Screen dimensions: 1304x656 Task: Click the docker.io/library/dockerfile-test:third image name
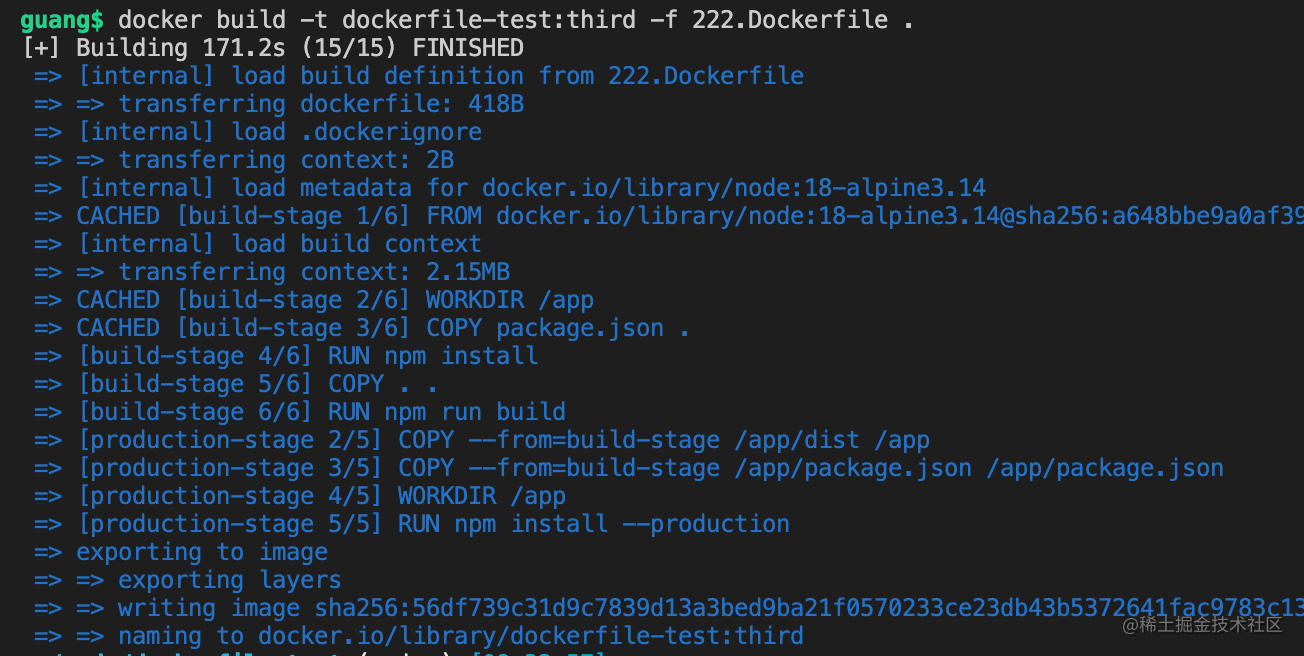coord(531,636)
